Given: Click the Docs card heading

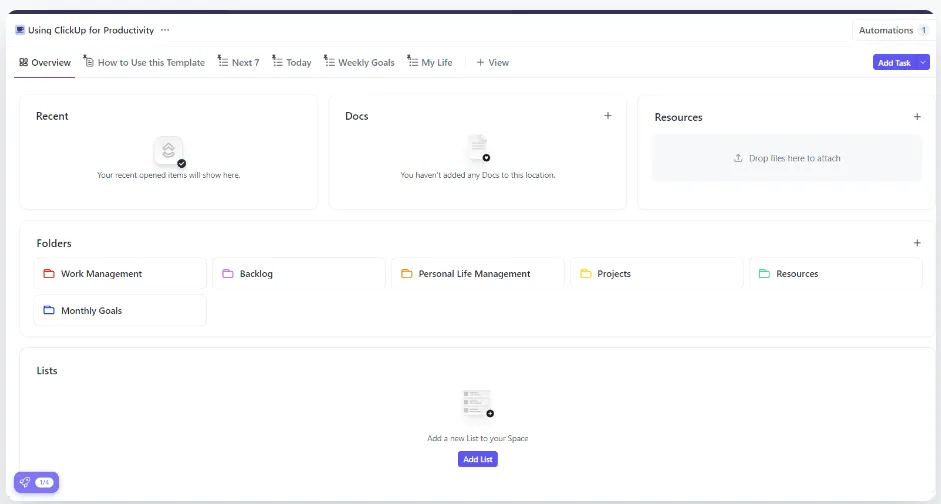Looking at the screenshot, I should [356, 116].
